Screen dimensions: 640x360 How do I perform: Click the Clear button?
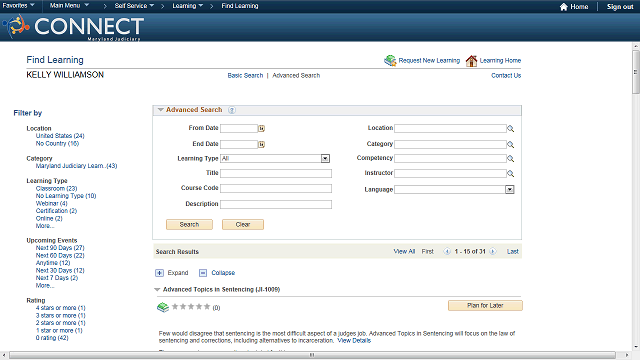pyautogui.click(x=243, y=224)
